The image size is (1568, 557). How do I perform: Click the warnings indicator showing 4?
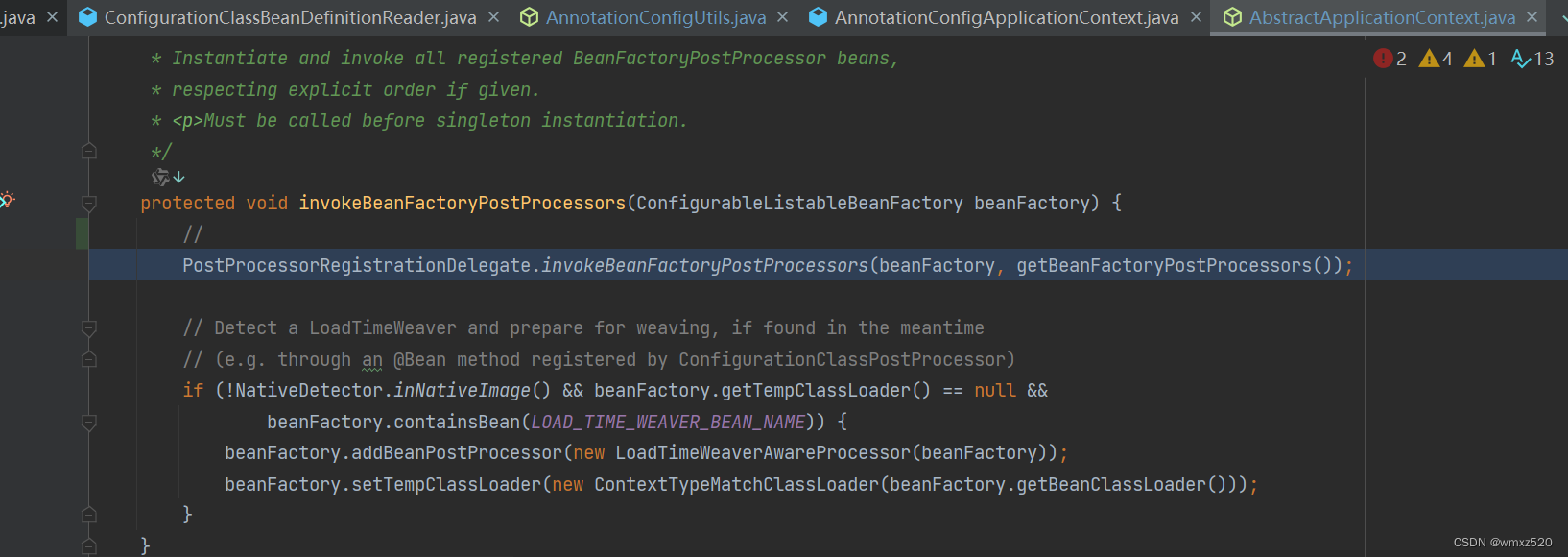click(x=1436, y=59)
